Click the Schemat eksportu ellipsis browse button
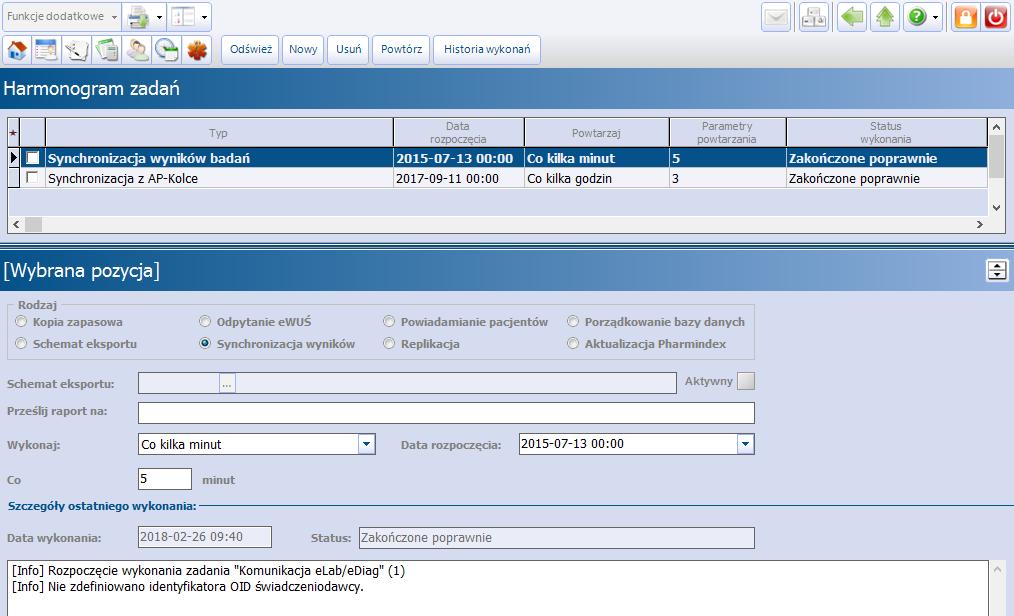The image size is (1014, 616). tap(226, 383)
